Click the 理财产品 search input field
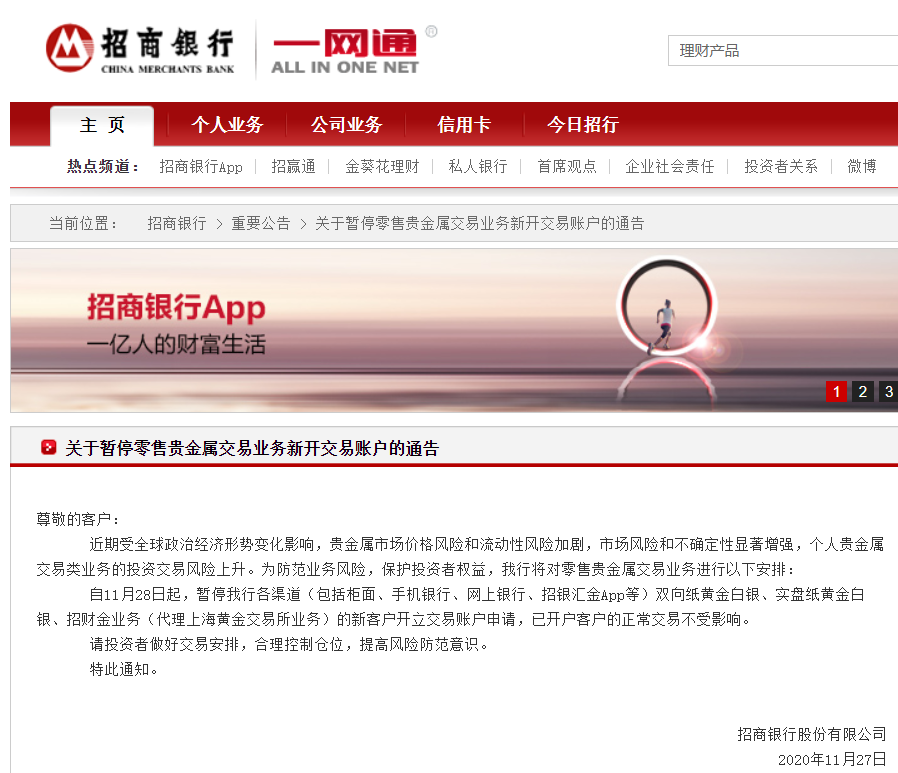 pyautogui.click(x=782, y=50)
